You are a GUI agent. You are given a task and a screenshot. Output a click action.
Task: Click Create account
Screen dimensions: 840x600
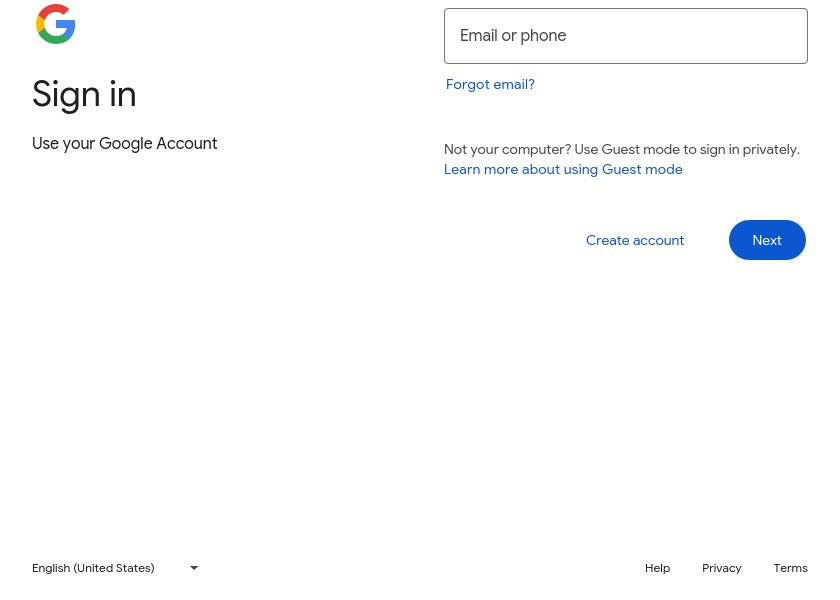pos(635,240)
